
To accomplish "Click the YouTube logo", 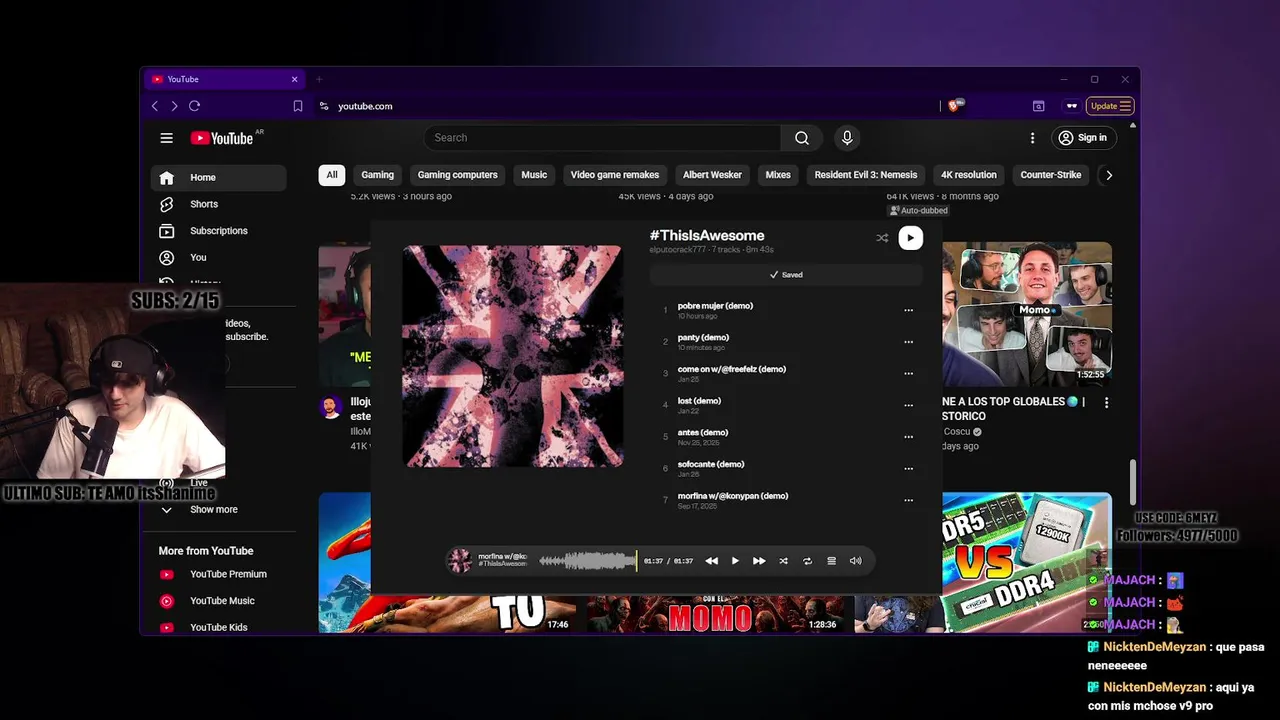I will pyautogui.click(x=222, y=138).
